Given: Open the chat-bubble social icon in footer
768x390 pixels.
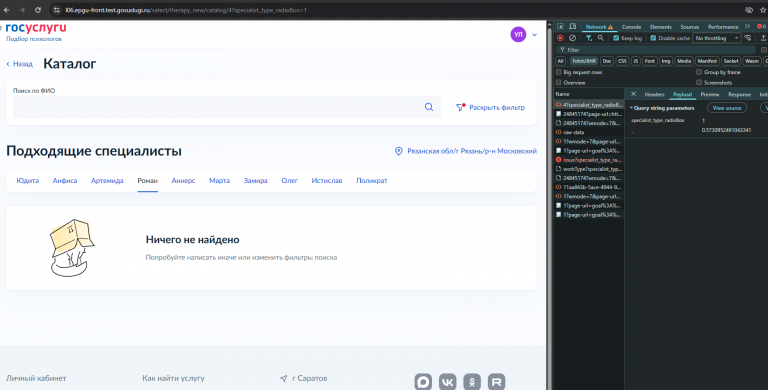Looking at the screenshot, I should point(423,382).
